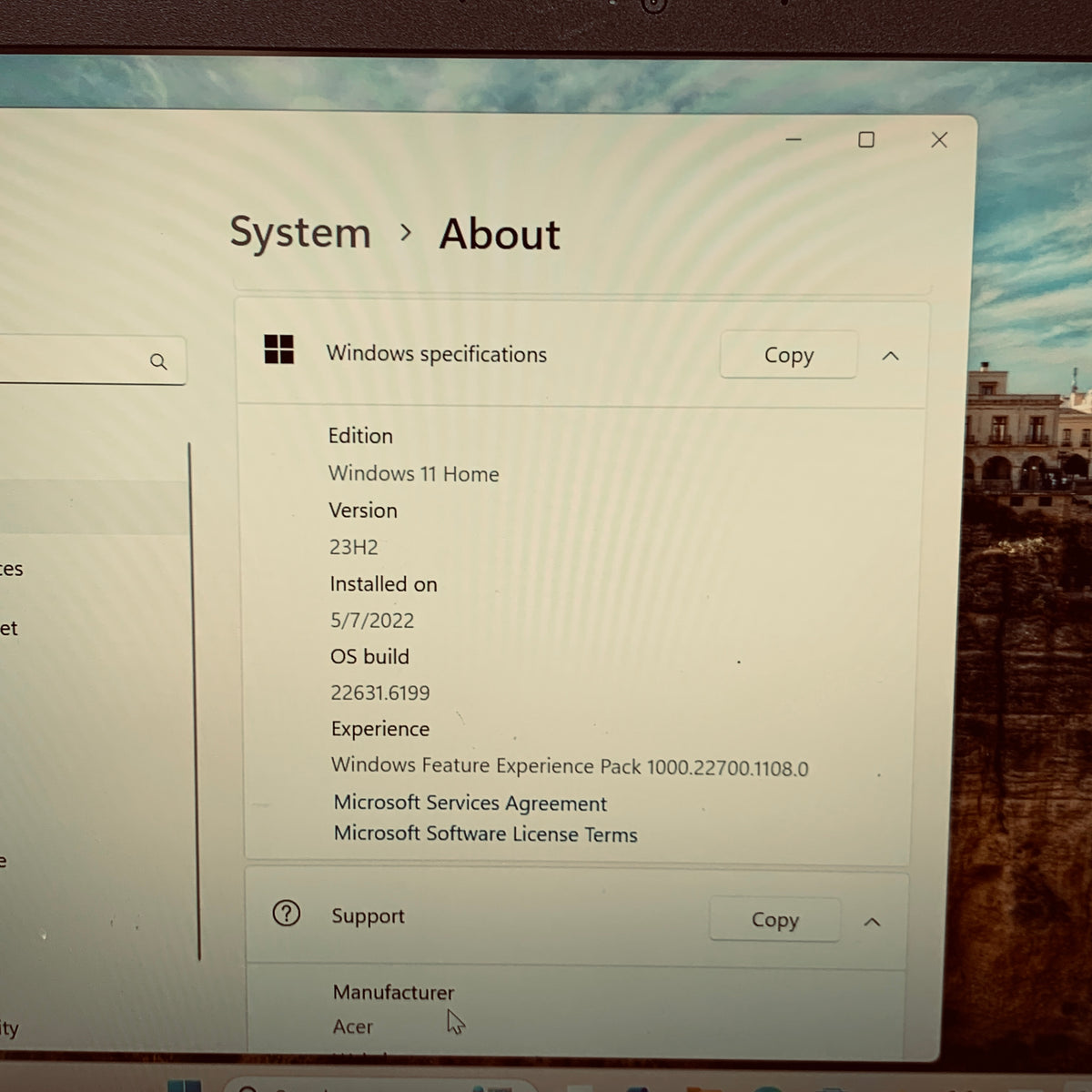This screenshot has width=1092, height=1092.
Task: Open the Microsoft Services Agreement link
Action: point(470,803)
